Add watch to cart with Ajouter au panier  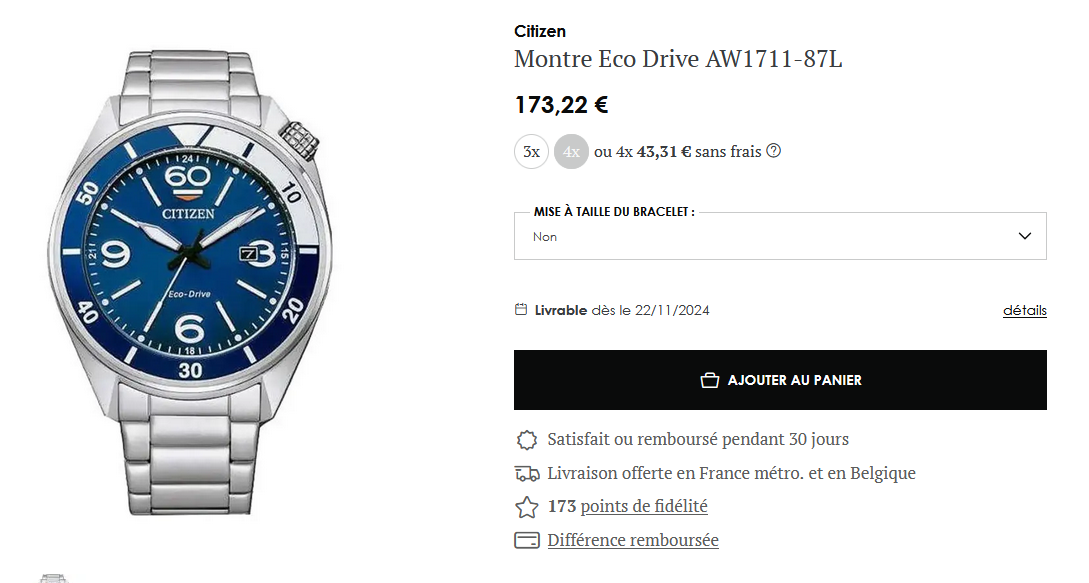point(780,380)
